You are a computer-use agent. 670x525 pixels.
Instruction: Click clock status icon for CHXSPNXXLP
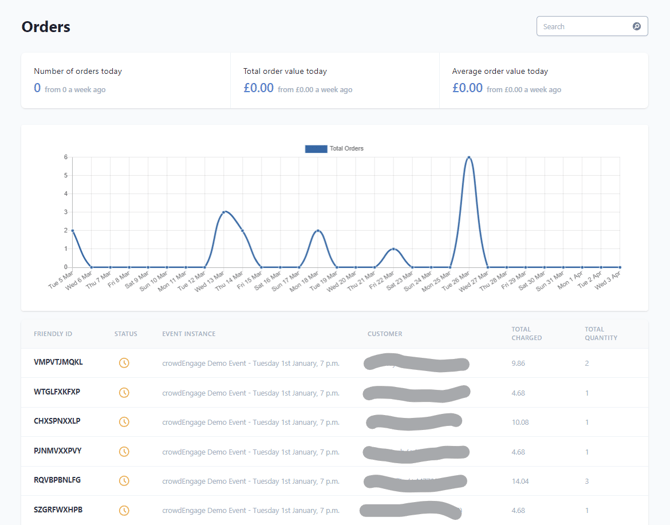pyautogui.click(x=124, y=422)
